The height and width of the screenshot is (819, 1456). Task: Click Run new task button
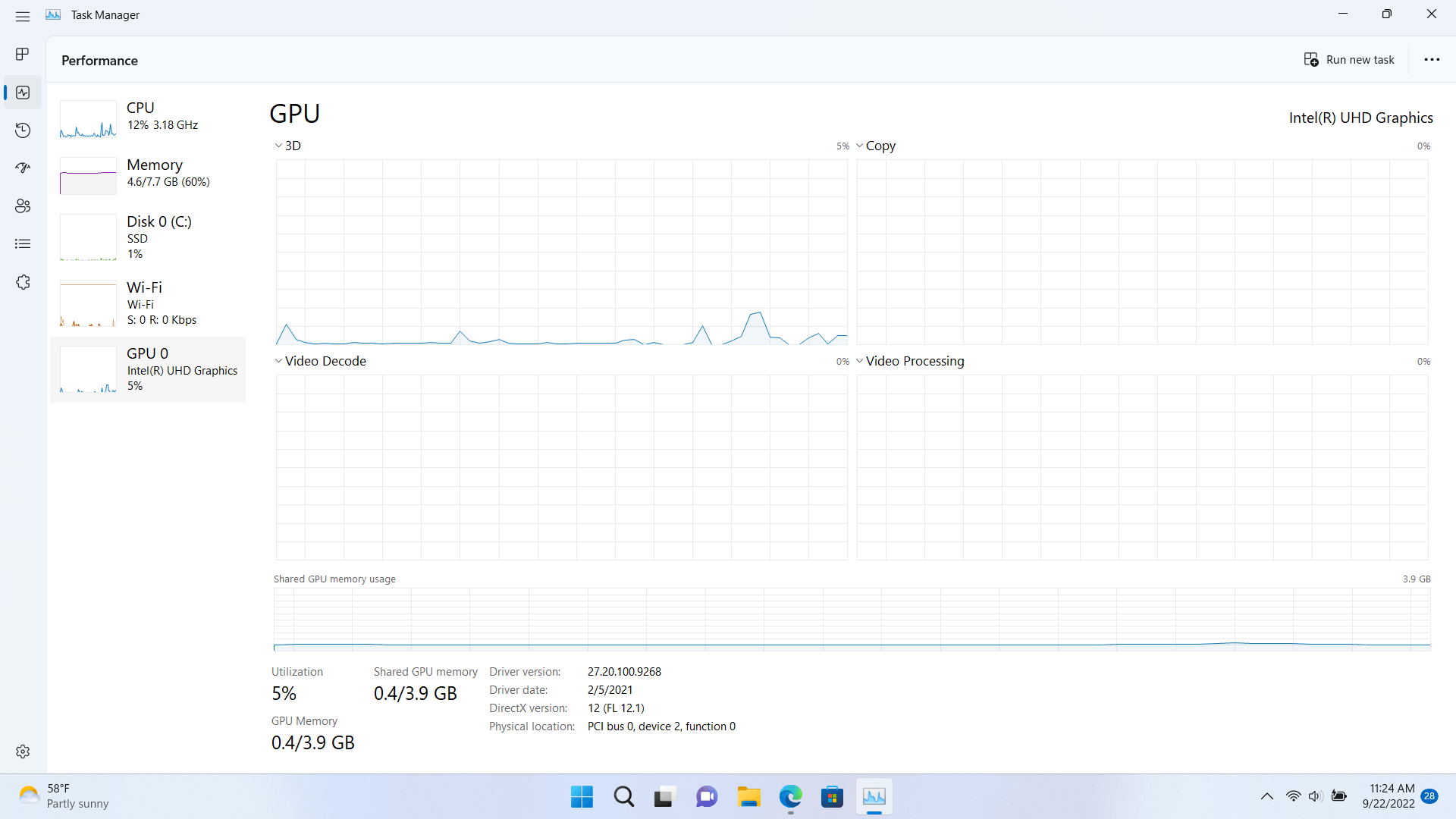[x=1349, y=60]
